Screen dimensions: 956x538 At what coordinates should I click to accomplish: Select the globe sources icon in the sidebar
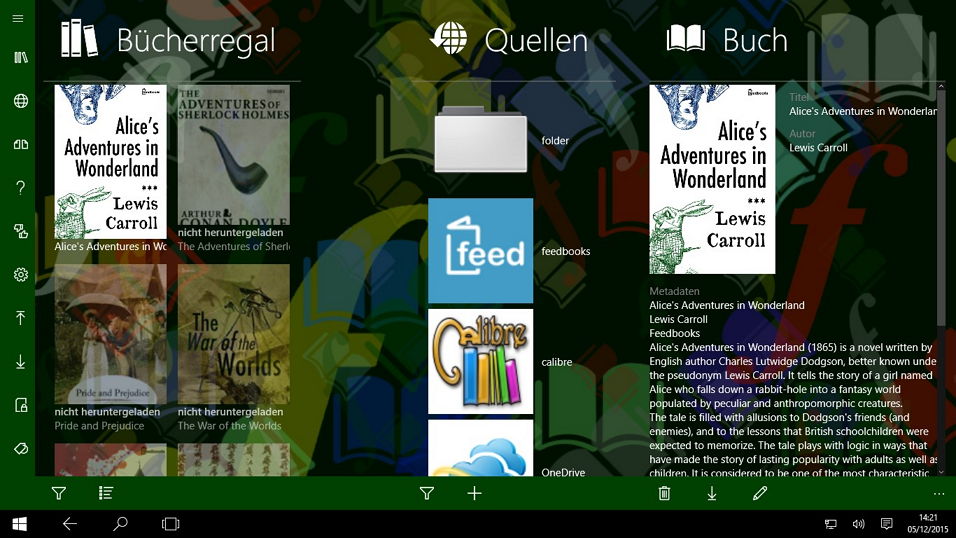point(20,101)
